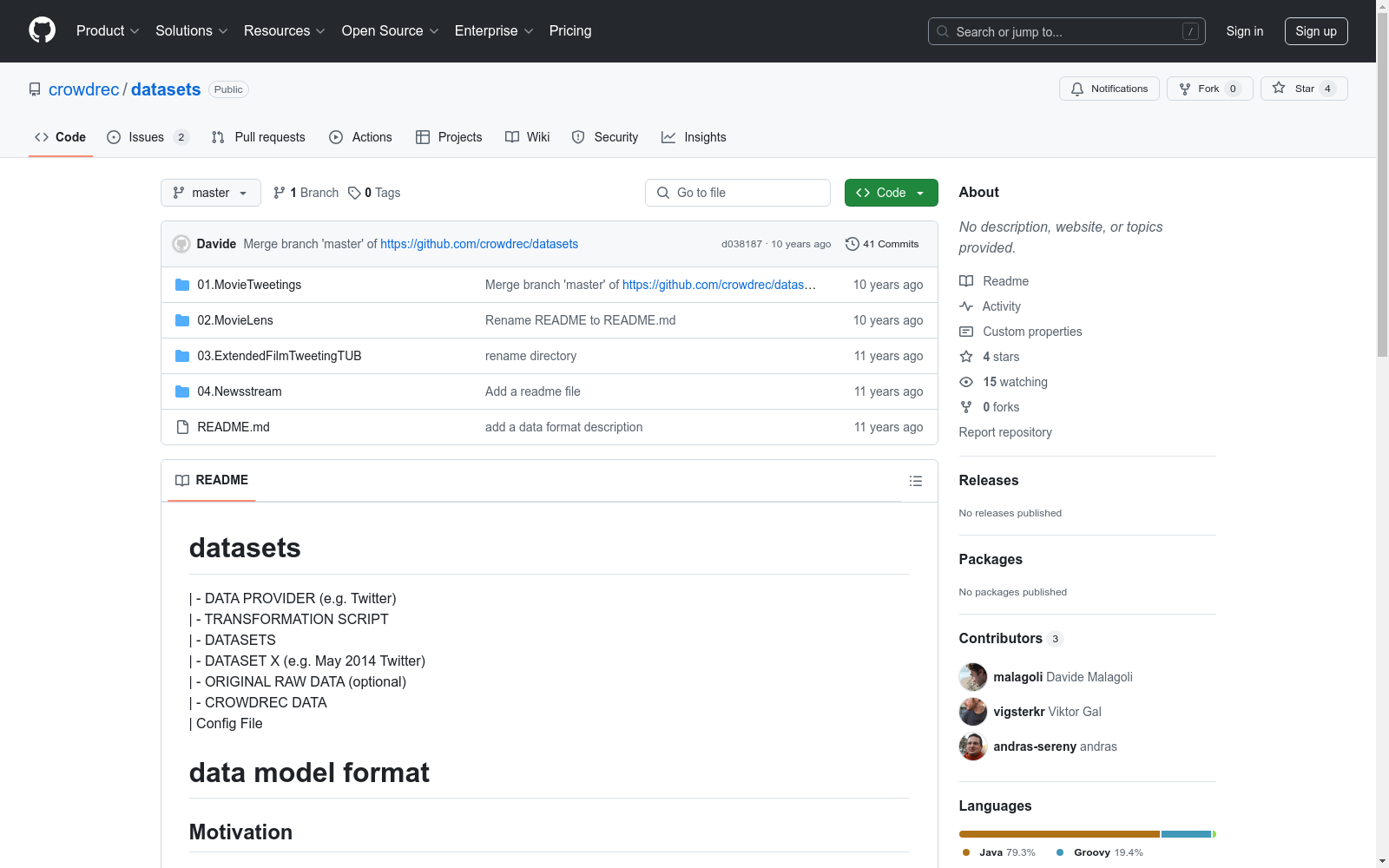Click the tag icon next to 0 Tags
The height and width of the screenshot is (868, 1389).
tap(354, 193)
